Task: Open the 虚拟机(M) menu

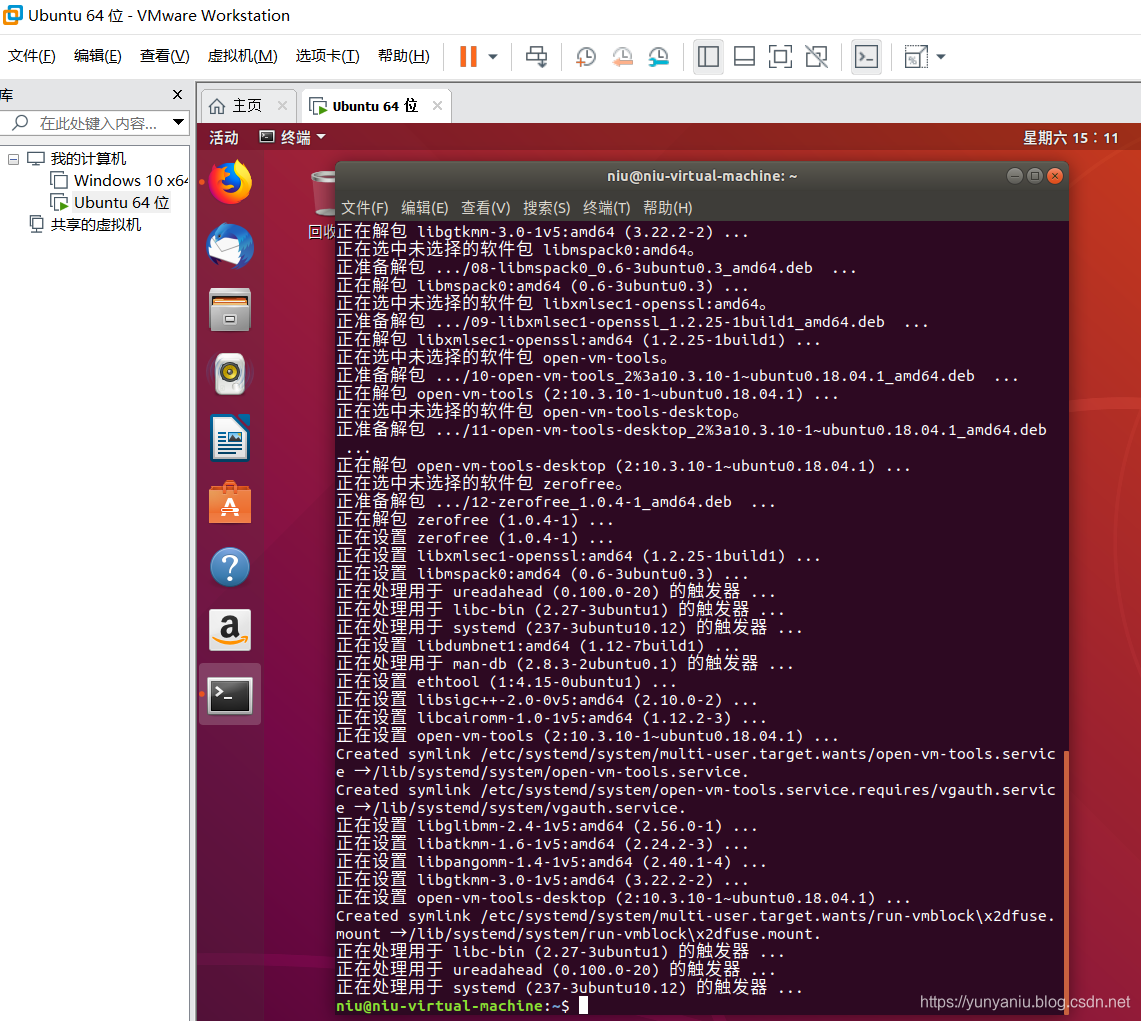Action: [x=242, y=56]
